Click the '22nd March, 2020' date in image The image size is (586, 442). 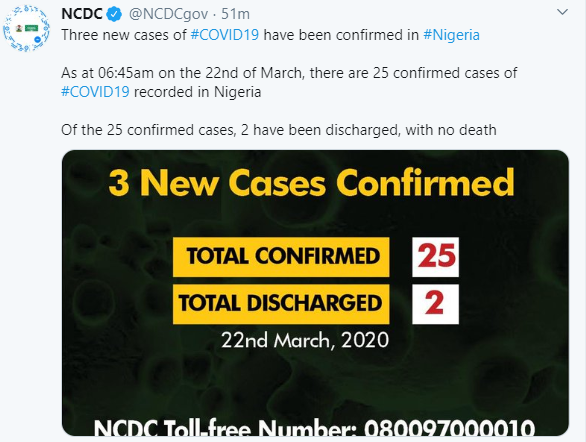(x=305, y=340)
